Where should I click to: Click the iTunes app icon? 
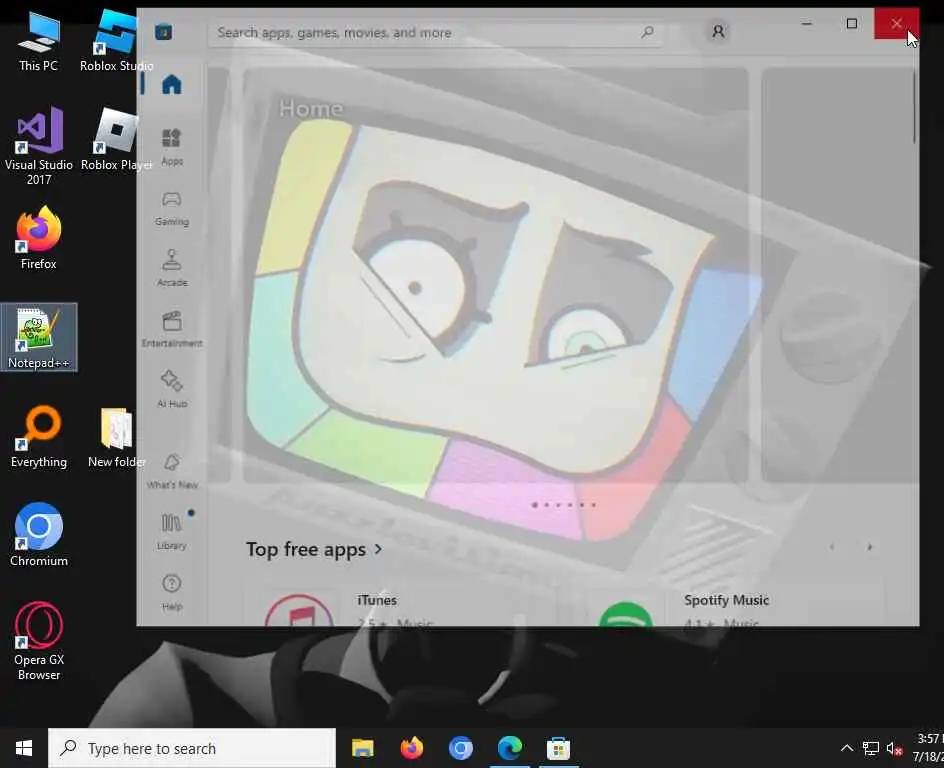[x=299, y=609]
